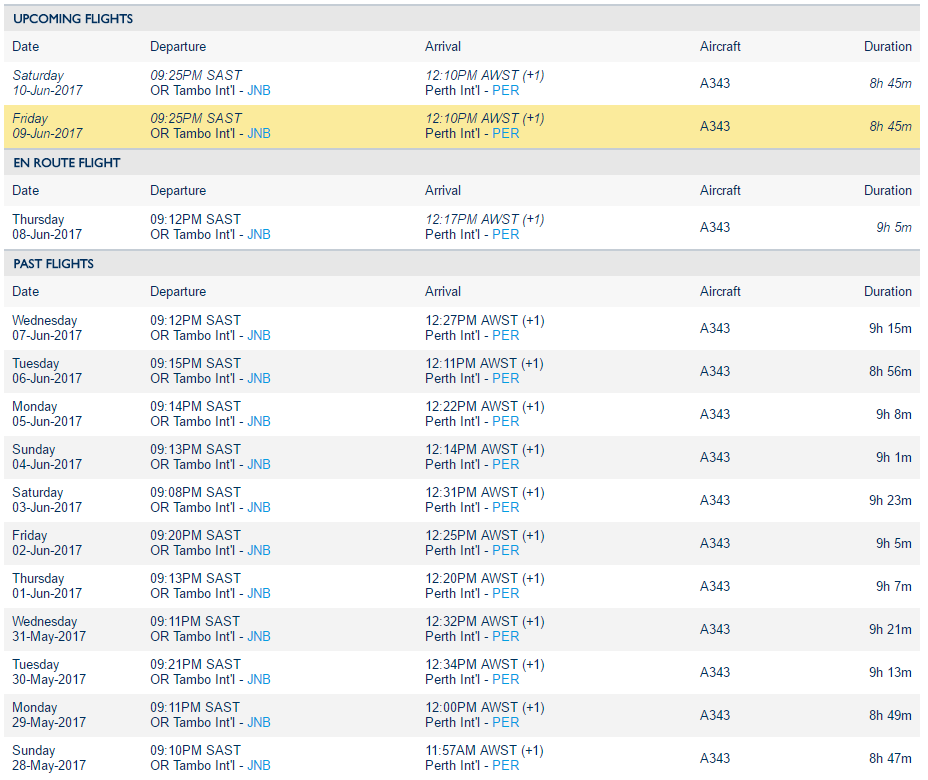The height and width of the screenshot is (780, 928).
Task: Click JNB link in Wednesday 07-Jun-2017 row
Action: pos(259,336)
